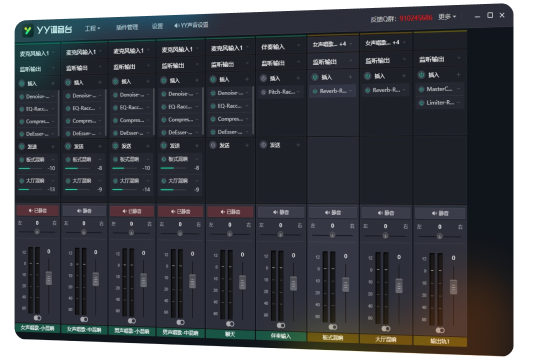Bypass Reverb-R plugin on 大厅混响 channel
The width and height of the screenshot is (540, 360).
[367, 90]
